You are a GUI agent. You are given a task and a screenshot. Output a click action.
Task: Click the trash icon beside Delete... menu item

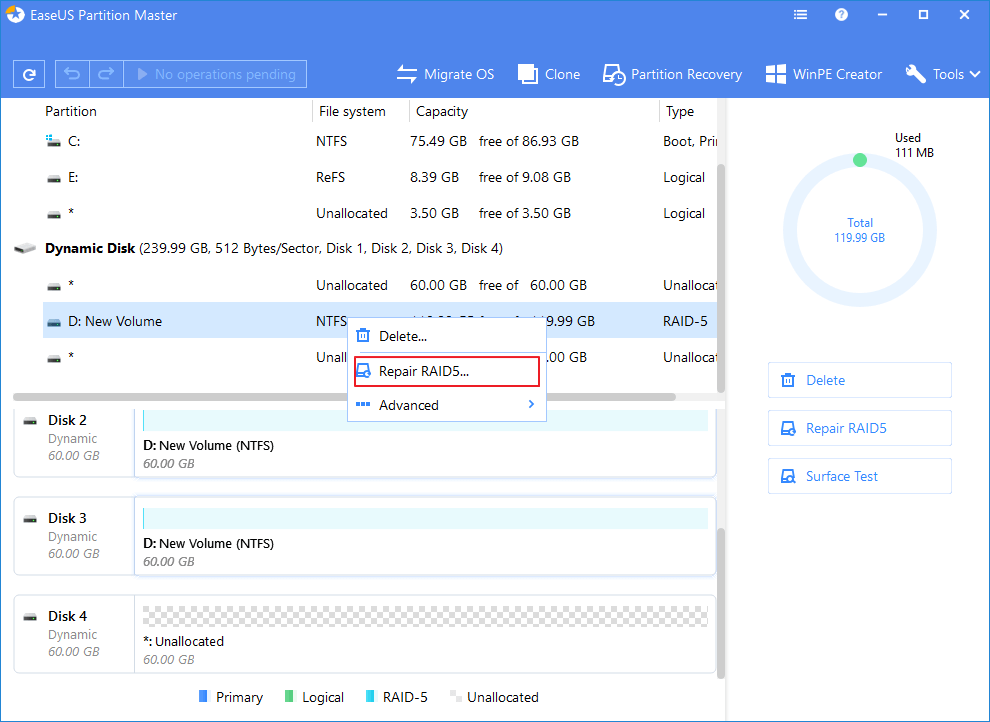coord(363,336)
